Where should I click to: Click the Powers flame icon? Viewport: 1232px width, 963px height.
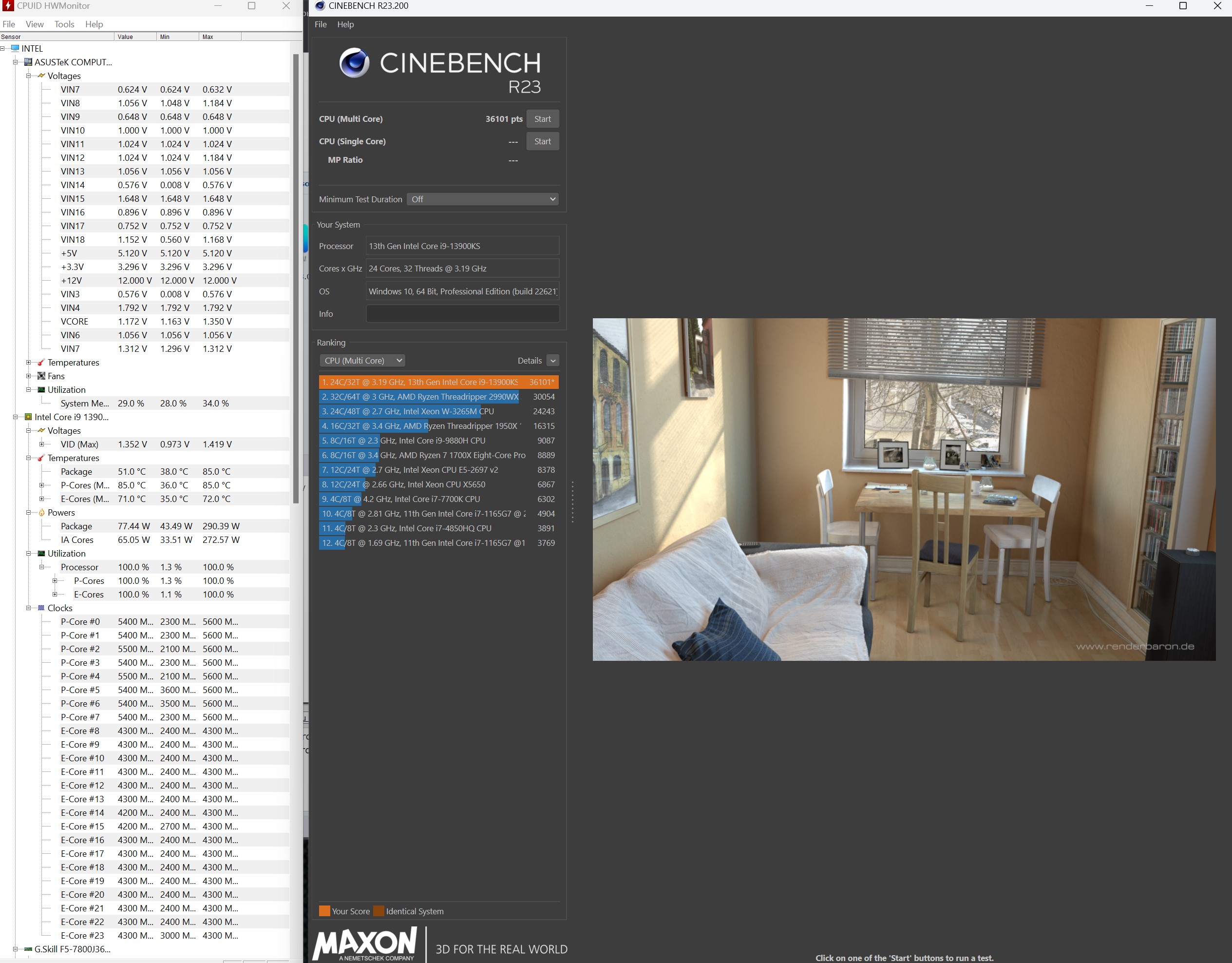tap(41, 513)
